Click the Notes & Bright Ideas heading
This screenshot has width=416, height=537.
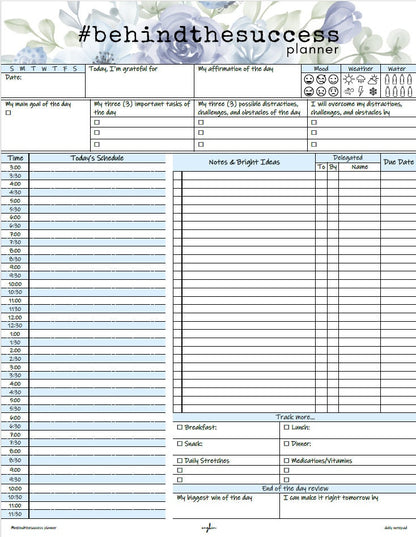pyautogui.click(x=244, y=162)
